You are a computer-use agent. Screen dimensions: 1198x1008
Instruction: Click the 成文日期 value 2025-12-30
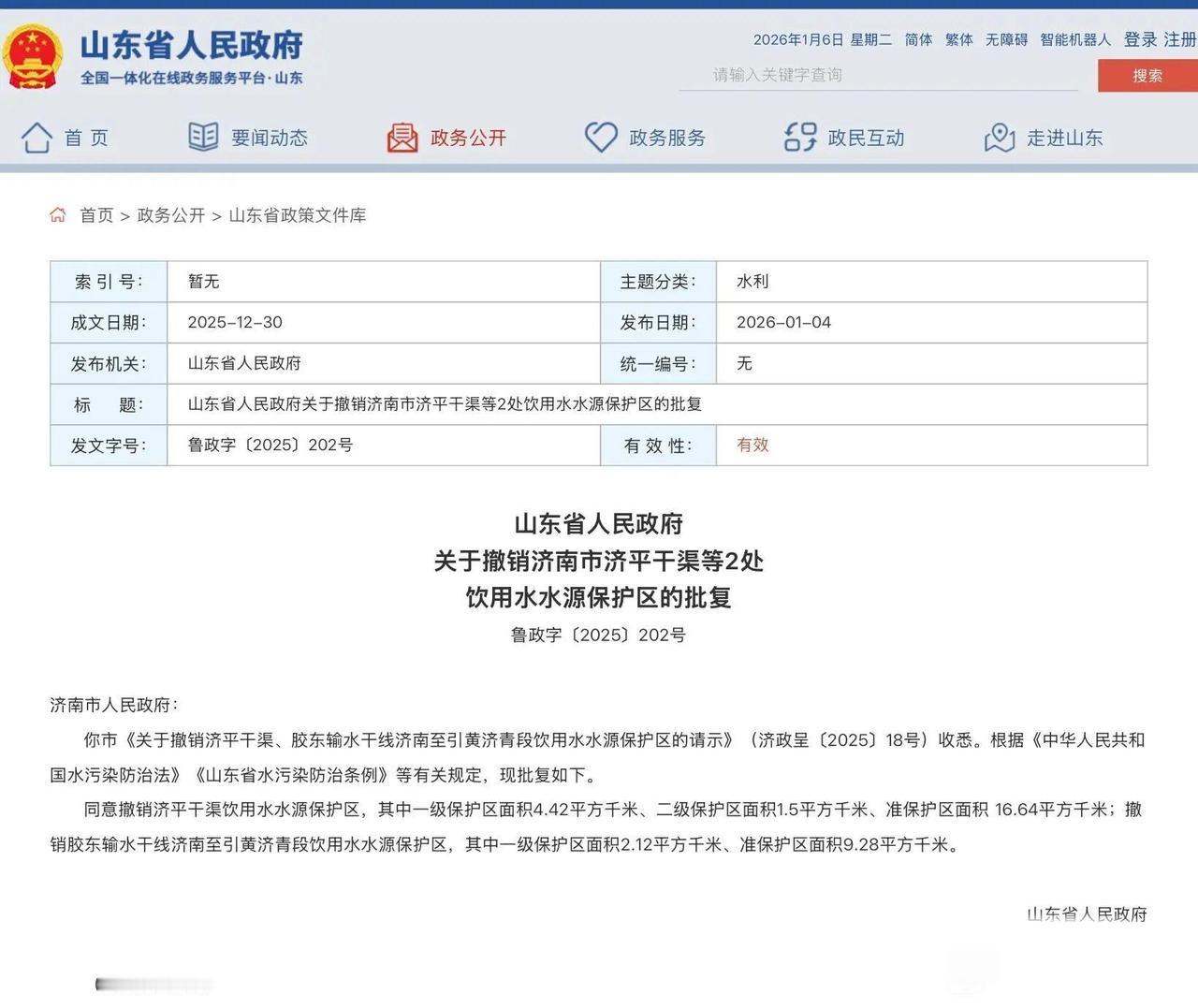235,322
